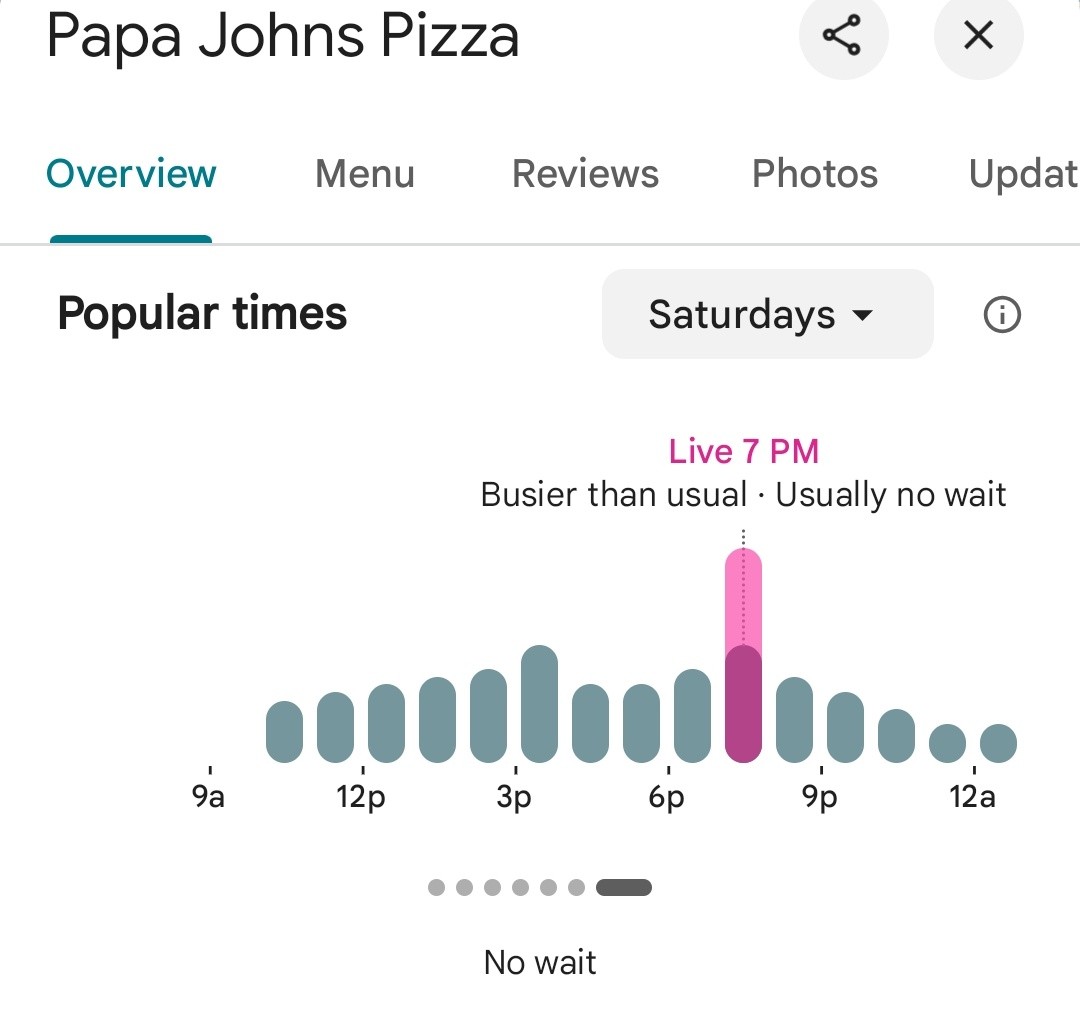Open the popular times info icon
Viewport: 1080px width, 1016px height.
[x=1001, y=315]
